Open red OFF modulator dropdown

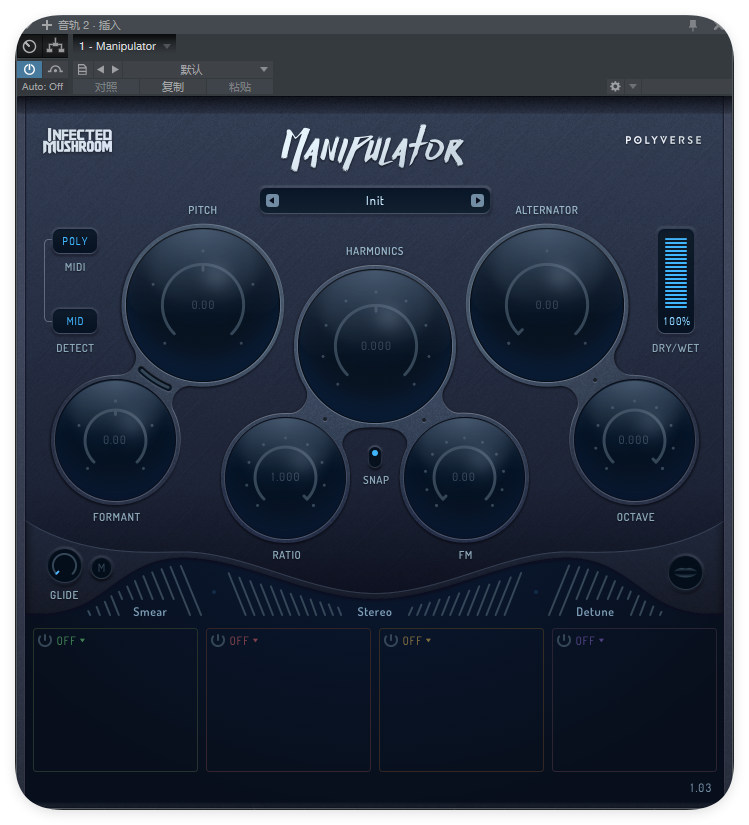[244, 641]
